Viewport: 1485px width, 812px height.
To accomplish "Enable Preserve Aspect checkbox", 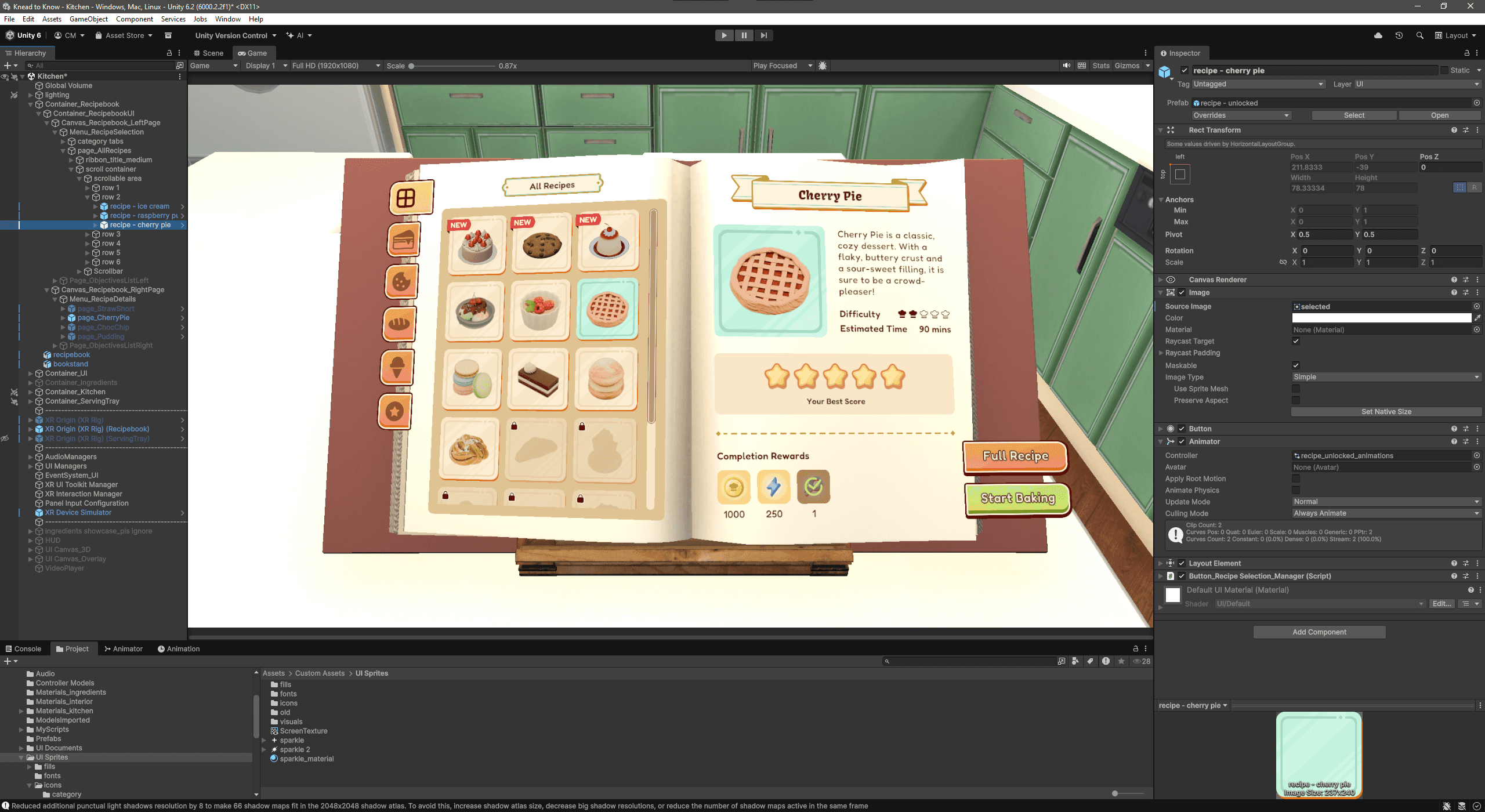I will pos(1296,400).
